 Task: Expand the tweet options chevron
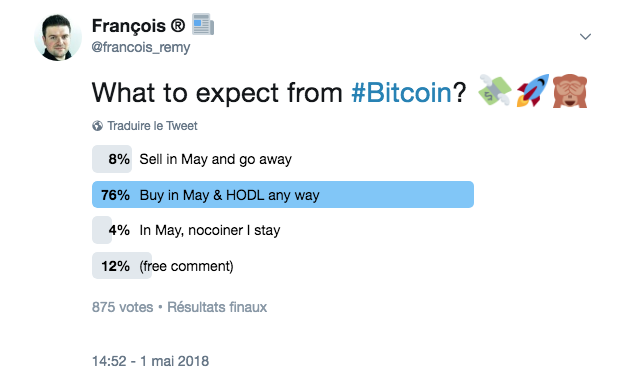coord(585,37)
